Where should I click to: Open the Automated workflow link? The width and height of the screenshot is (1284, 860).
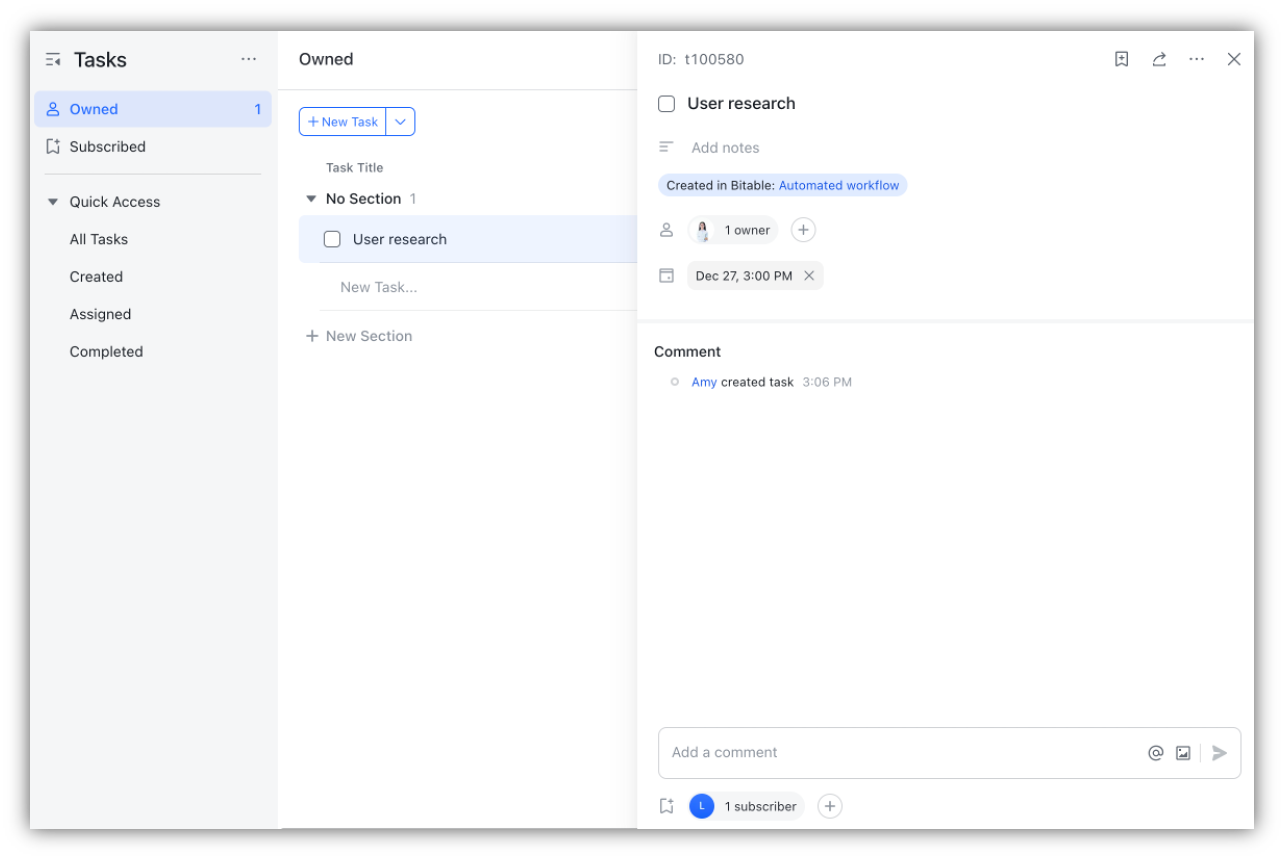point(839,185)
